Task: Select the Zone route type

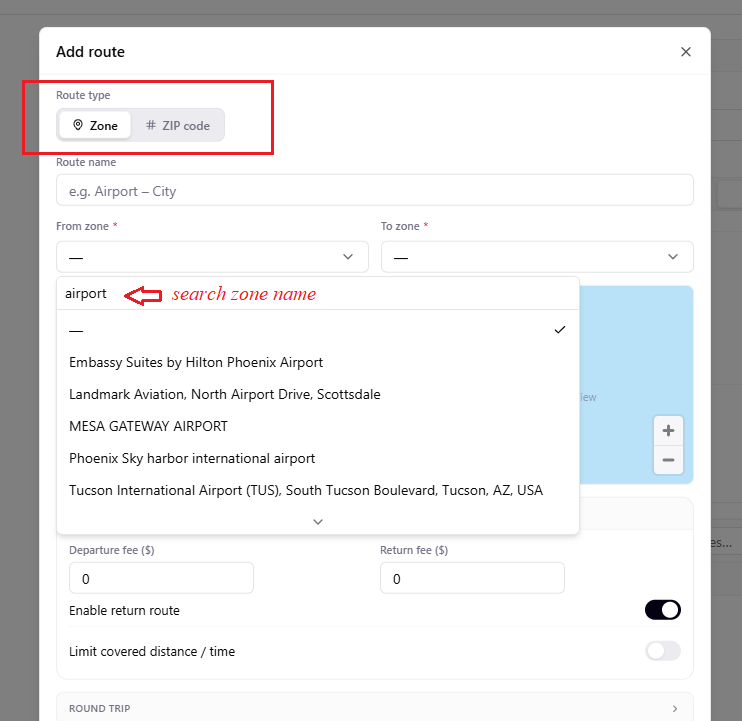Action: 95,125
